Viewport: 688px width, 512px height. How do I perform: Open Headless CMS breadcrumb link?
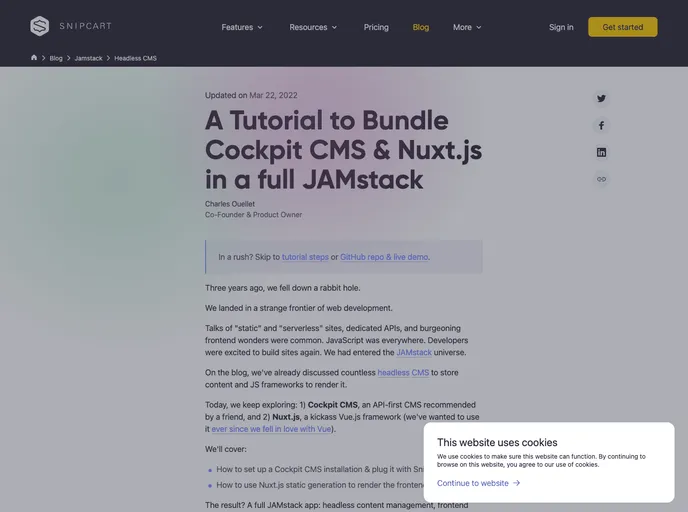(x=135, y=58)
